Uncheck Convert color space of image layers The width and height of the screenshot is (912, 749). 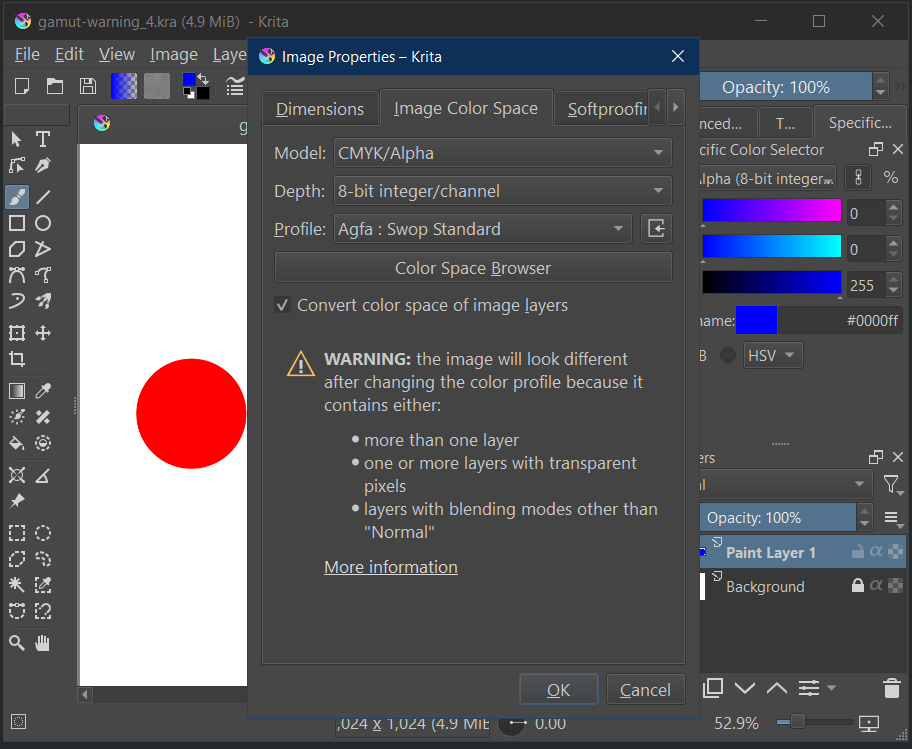(x=283, y=305)
